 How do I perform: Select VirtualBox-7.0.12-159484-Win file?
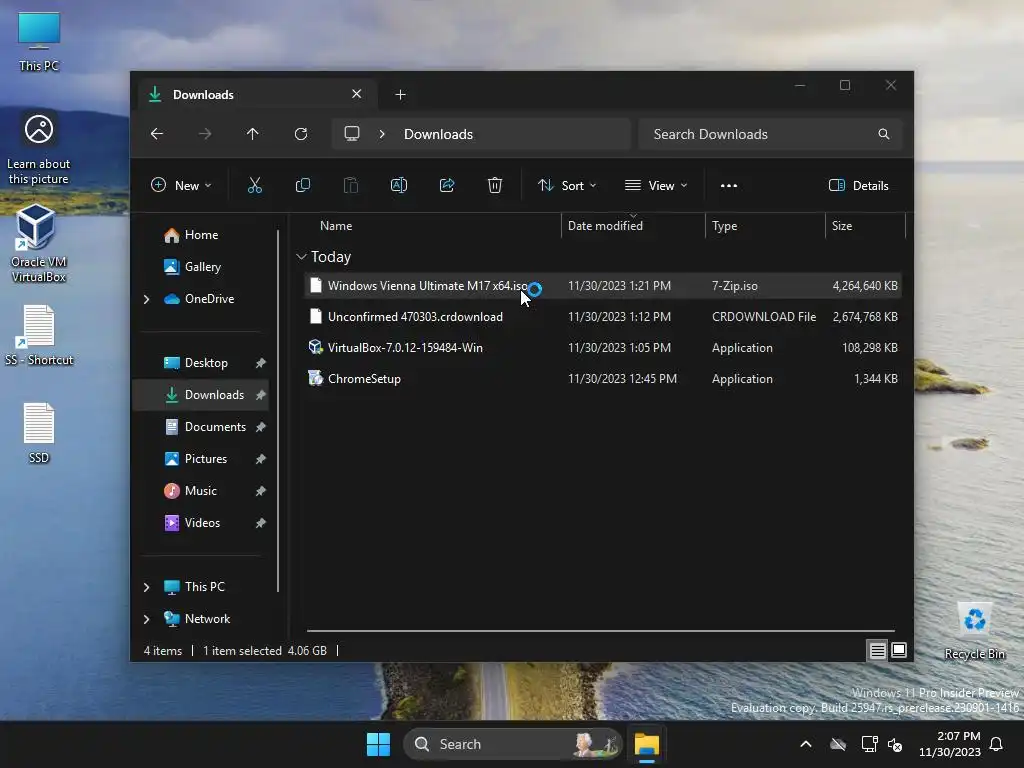click(602, 348)
